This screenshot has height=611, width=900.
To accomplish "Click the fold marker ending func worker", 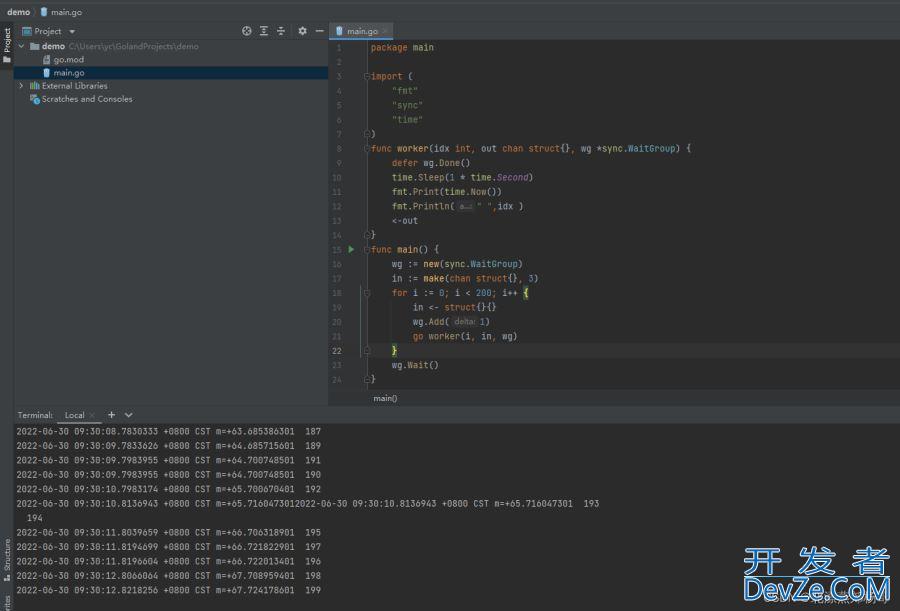I will [x=367, y=235].
